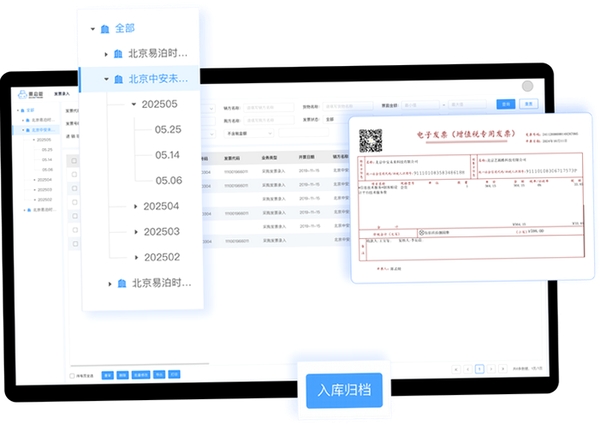The height and width of the screenshot is (424, 600).
Task: Jump to the last page in pagination
Action: (503, 368)
